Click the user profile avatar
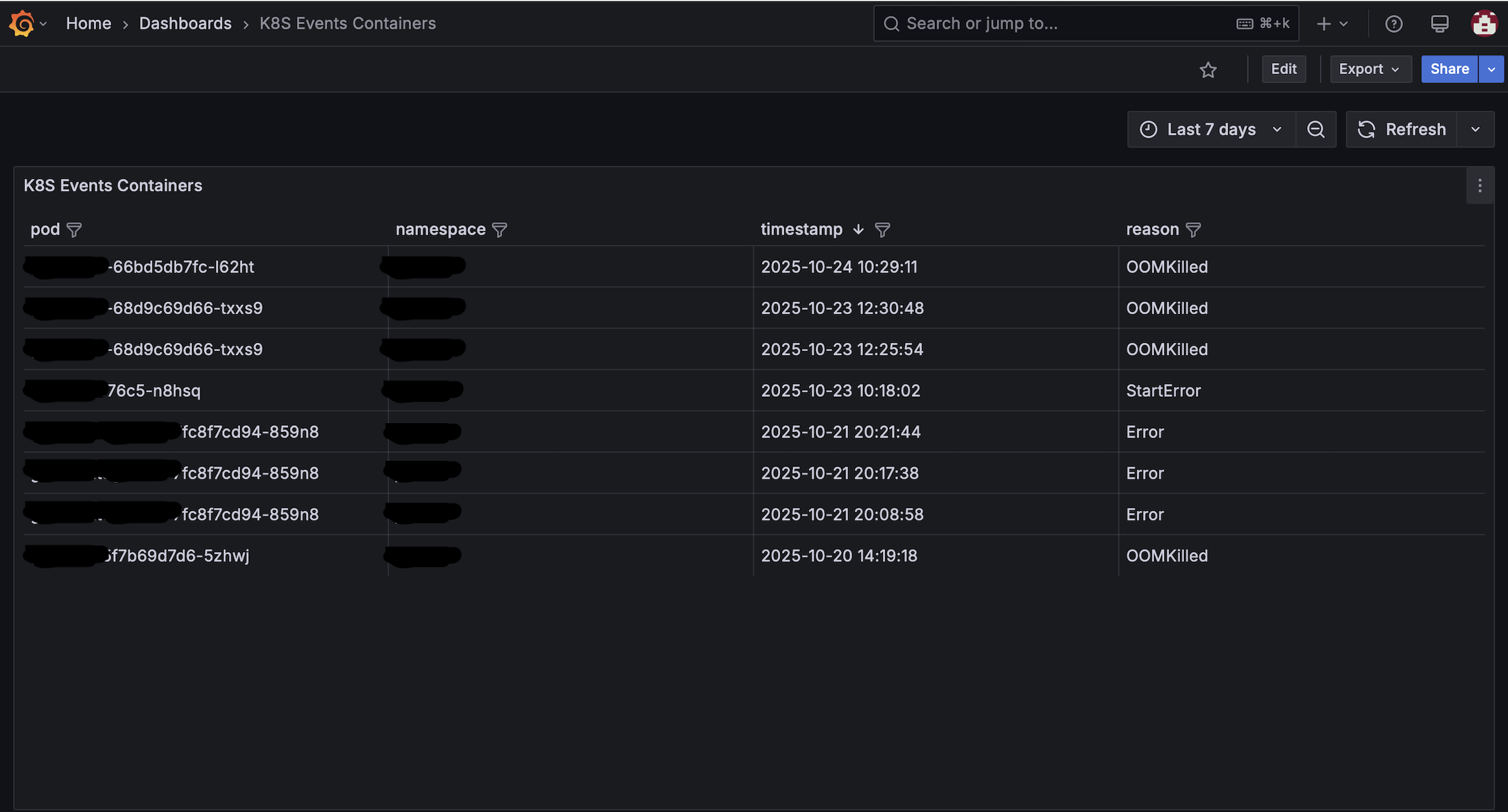Screen dimensions: 1508x812 1484,23
